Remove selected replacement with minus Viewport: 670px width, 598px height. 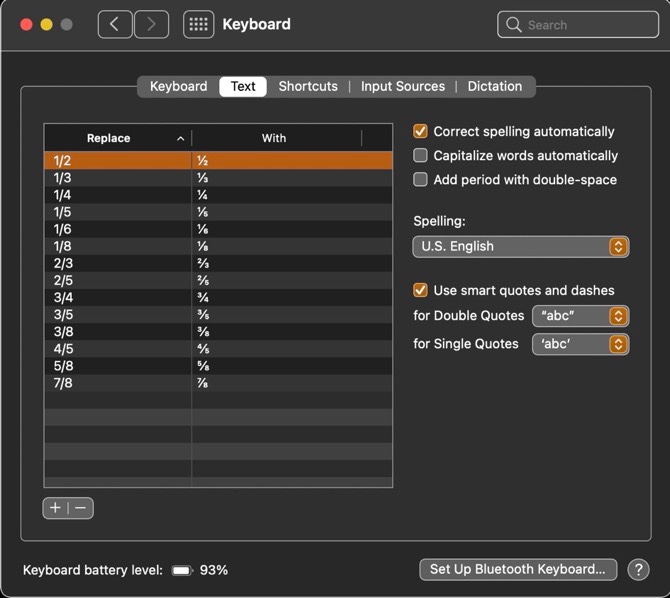point(81,508)
